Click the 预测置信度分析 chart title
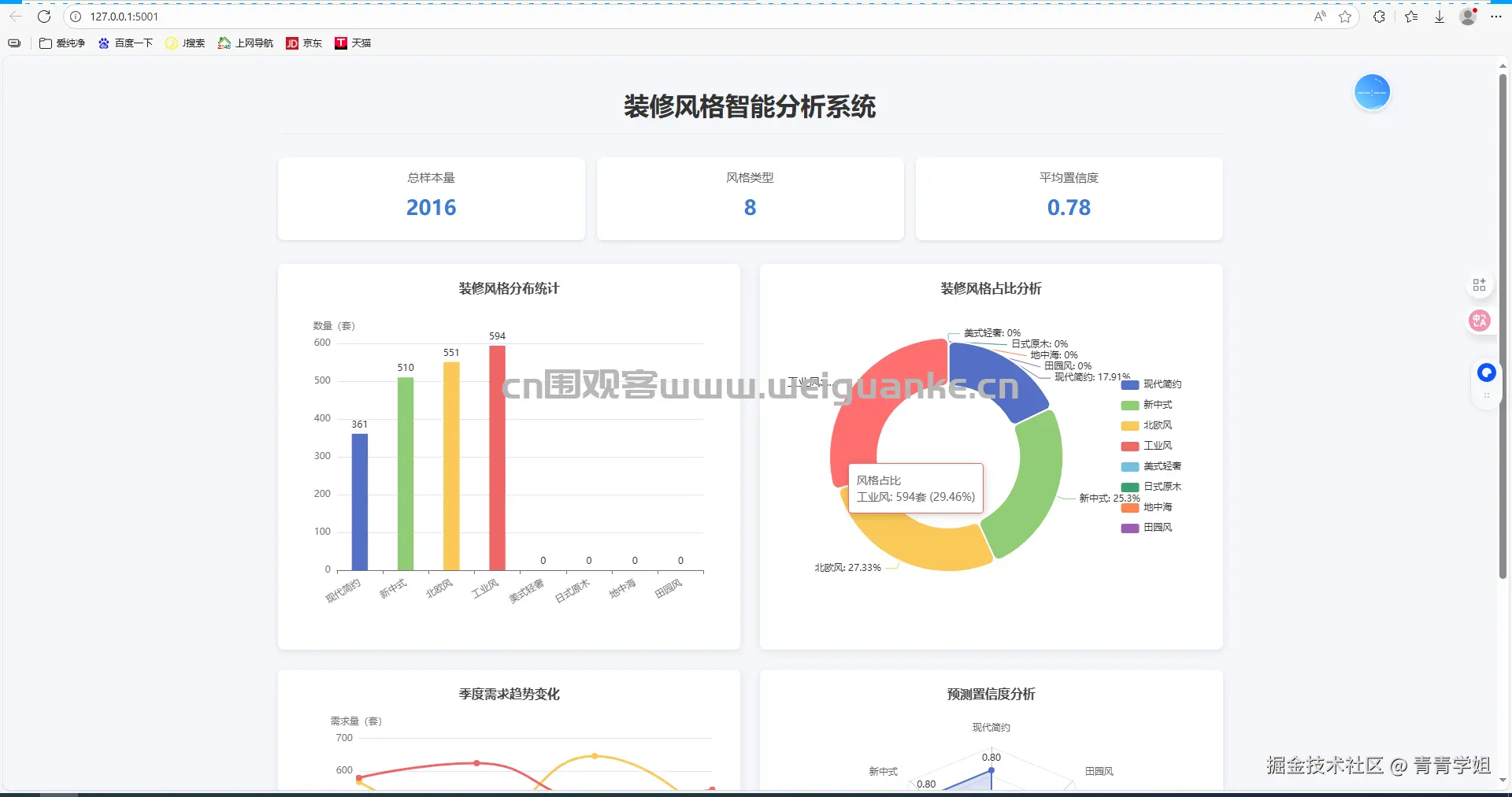This screenshot has height=797, width=1512. (991, 694)
